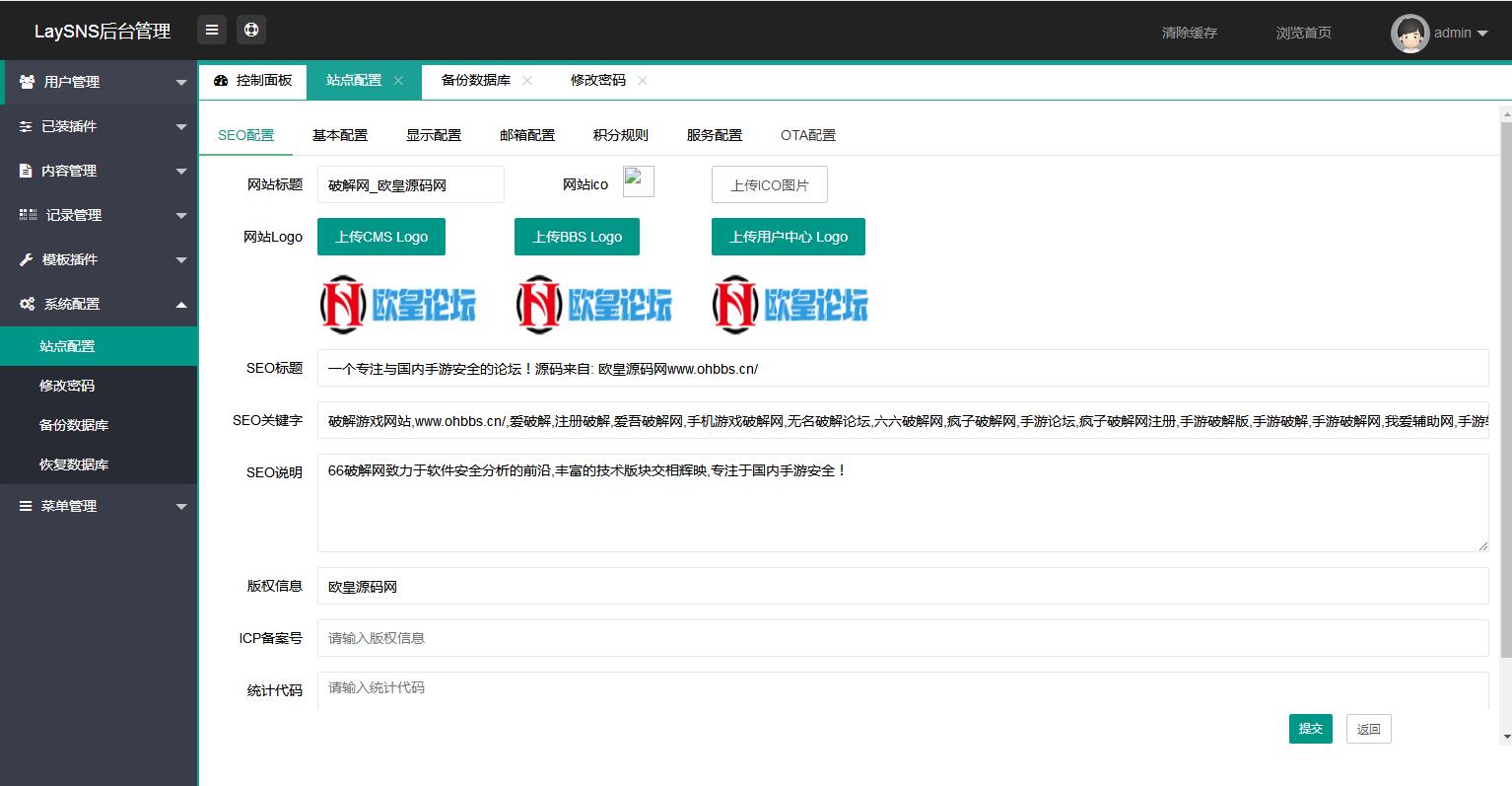Click the 清除缓存 link

click(1189, 33)
